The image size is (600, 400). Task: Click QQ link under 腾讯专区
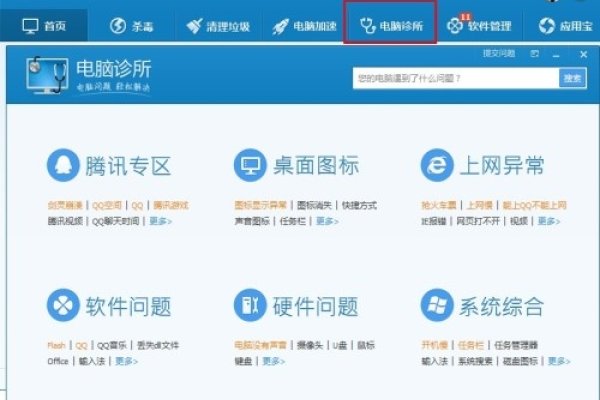click(x=137, y=206)
